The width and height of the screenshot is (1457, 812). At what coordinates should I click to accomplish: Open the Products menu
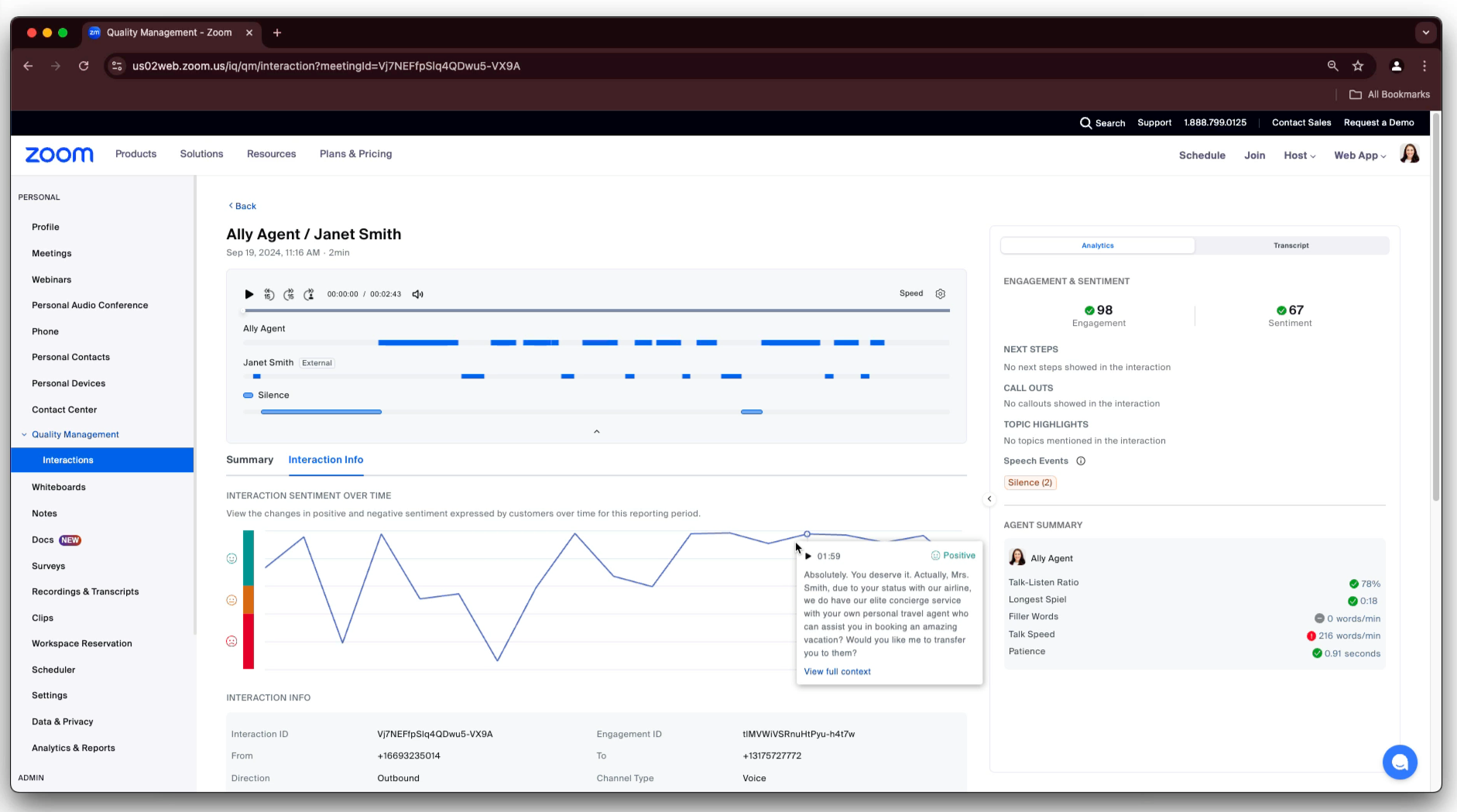[x=135, y=154]
